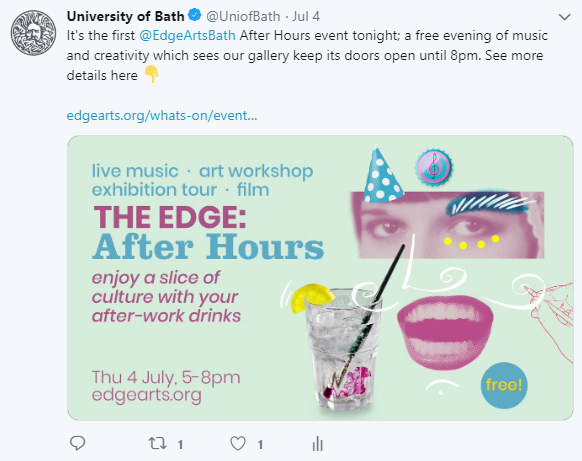The image size is (582, 461).
Task: Click the pointing-down hand emoji
Action: point(151,74)
